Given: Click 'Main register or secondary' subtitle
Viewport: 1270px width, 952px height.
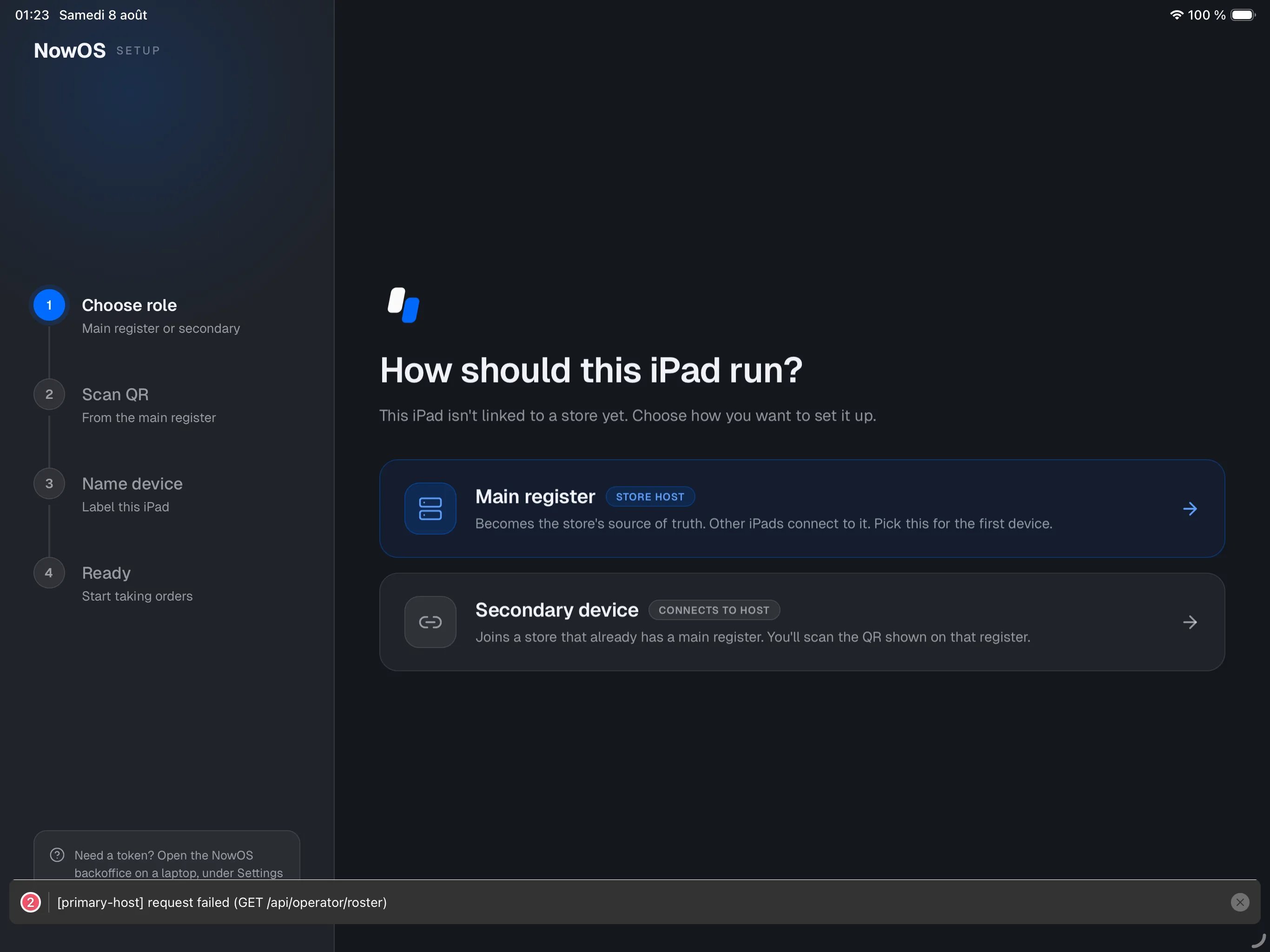Looking at the screenshot, I should (161, 329).
